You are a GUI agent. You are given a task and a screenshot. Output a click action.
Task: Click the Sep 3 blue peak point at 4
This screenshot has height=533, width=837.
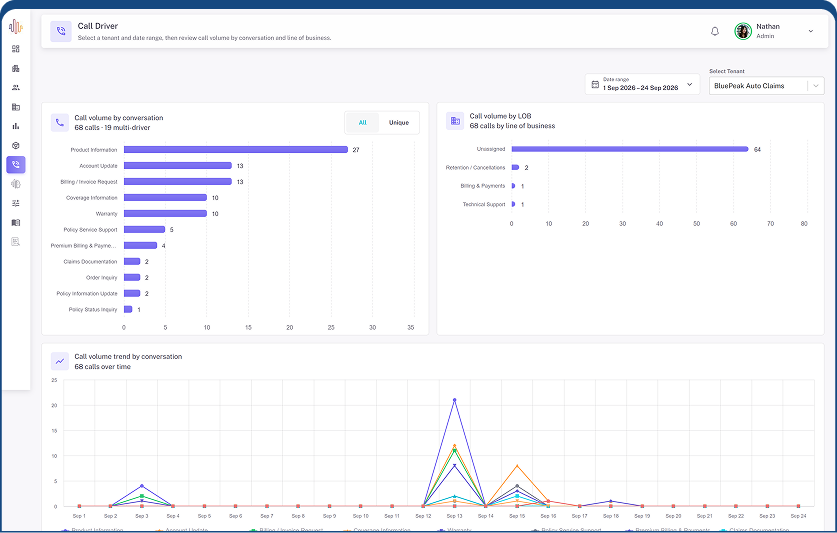pyautogui.click(x=141, y=486)
